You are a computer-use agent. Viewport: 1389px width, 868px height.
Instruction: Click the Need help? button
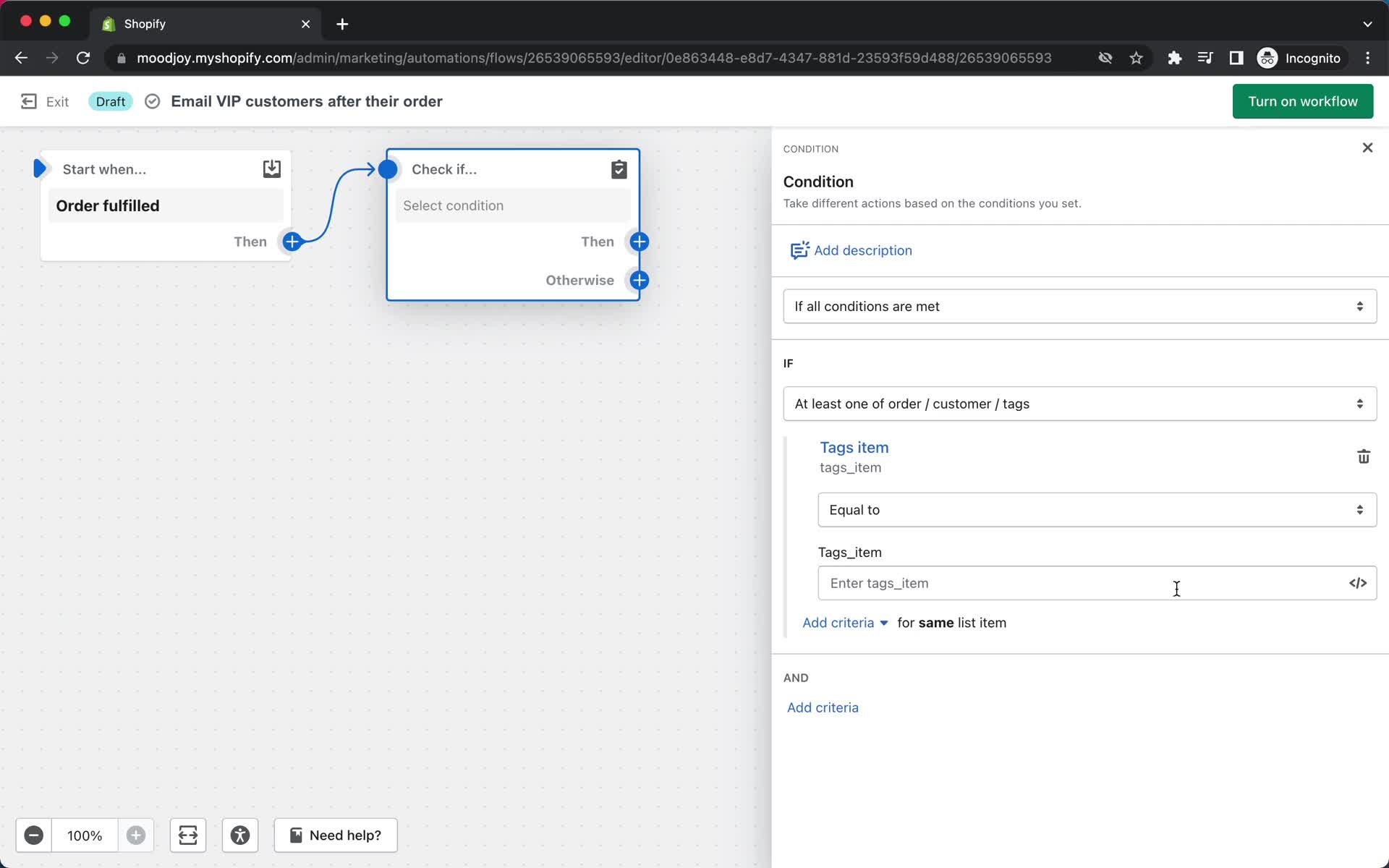pos(334,835)
